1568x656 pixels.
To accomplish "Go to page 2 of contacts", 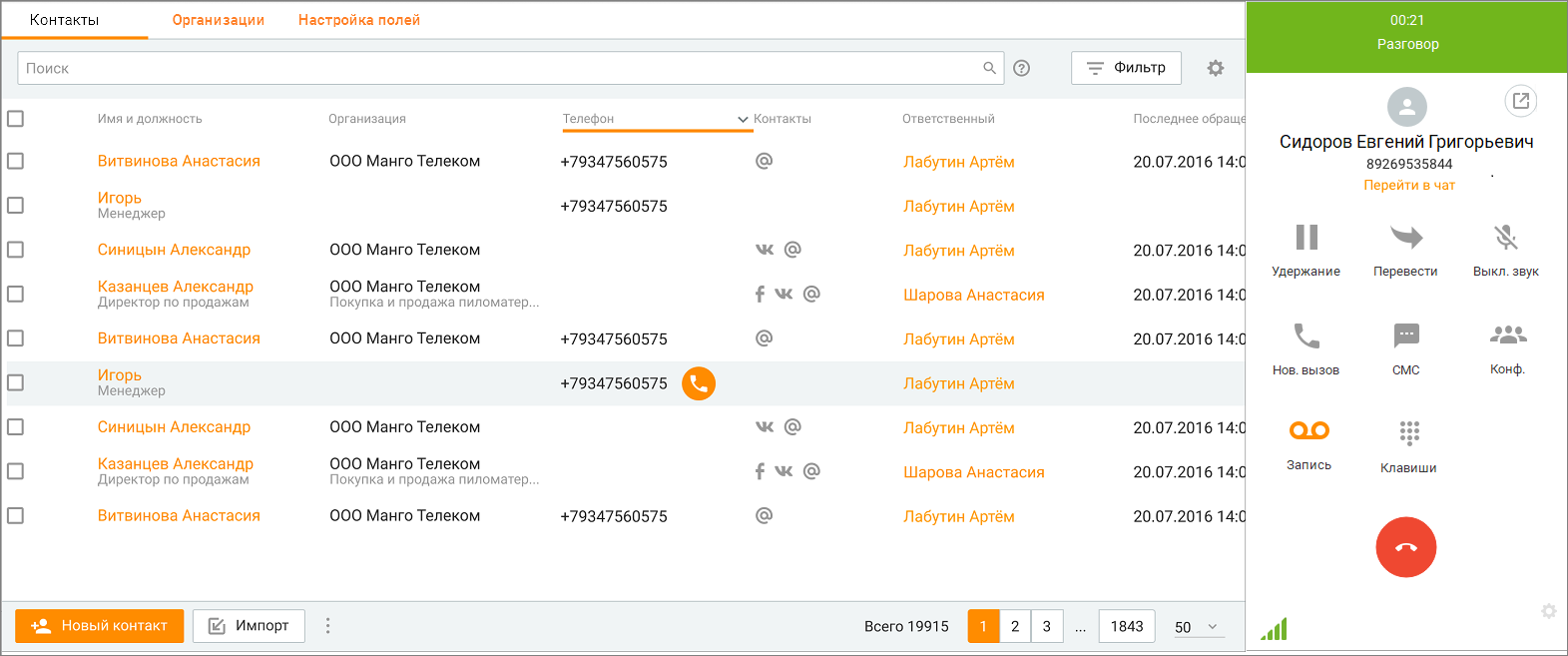I will (x=1015, y=626).
